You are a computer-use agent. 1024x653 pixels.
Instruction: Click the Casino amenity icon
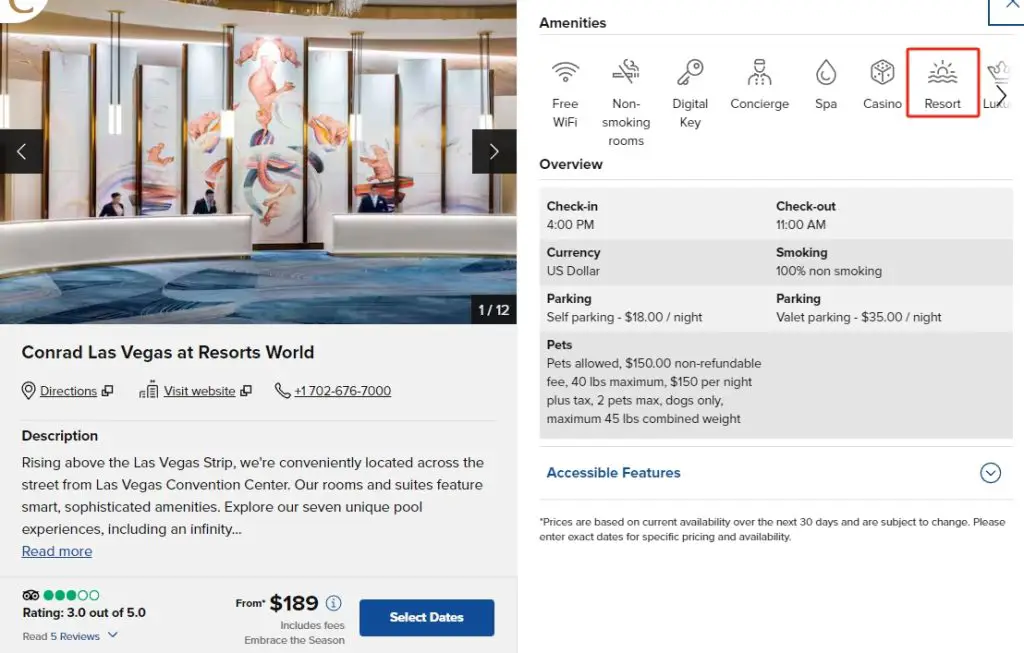[881, 72]
